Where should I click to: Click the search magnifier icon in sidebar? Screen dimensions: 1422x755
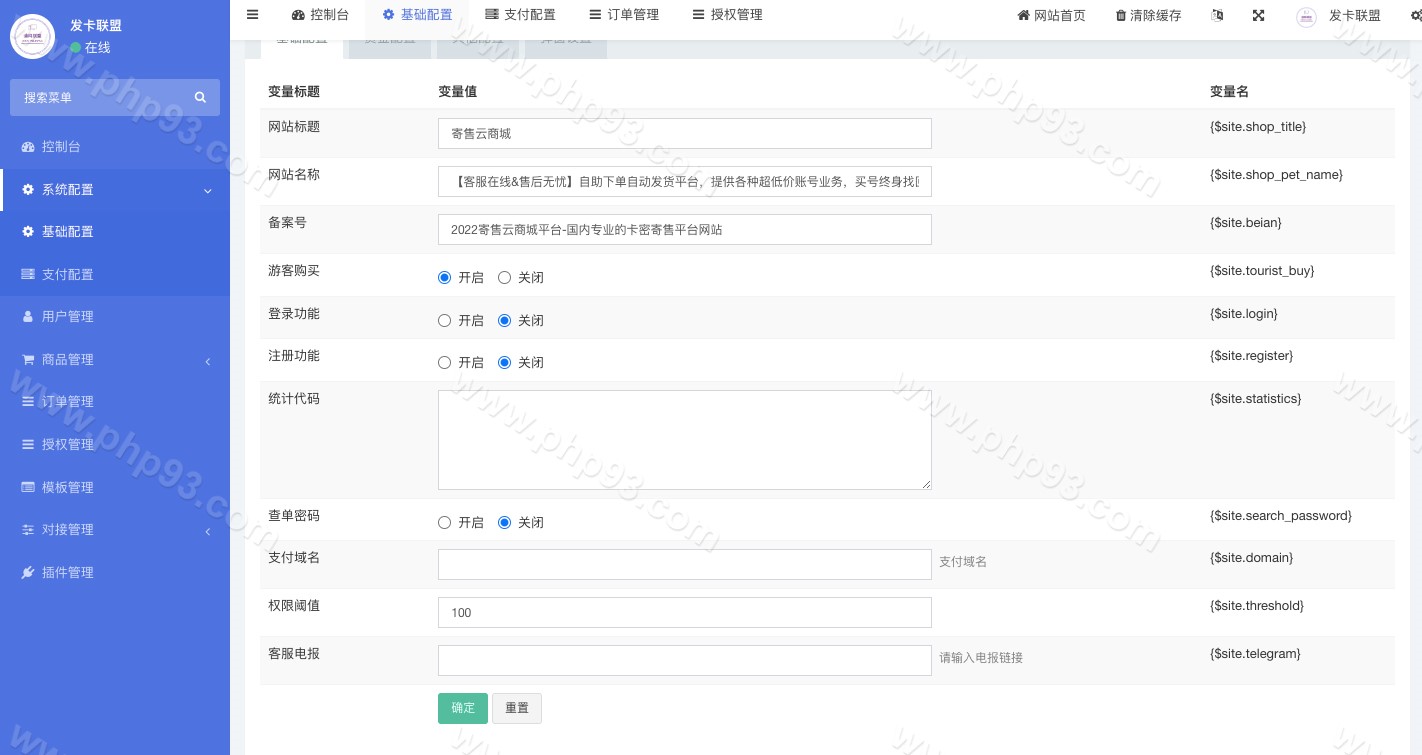click(x=200, y=97)
